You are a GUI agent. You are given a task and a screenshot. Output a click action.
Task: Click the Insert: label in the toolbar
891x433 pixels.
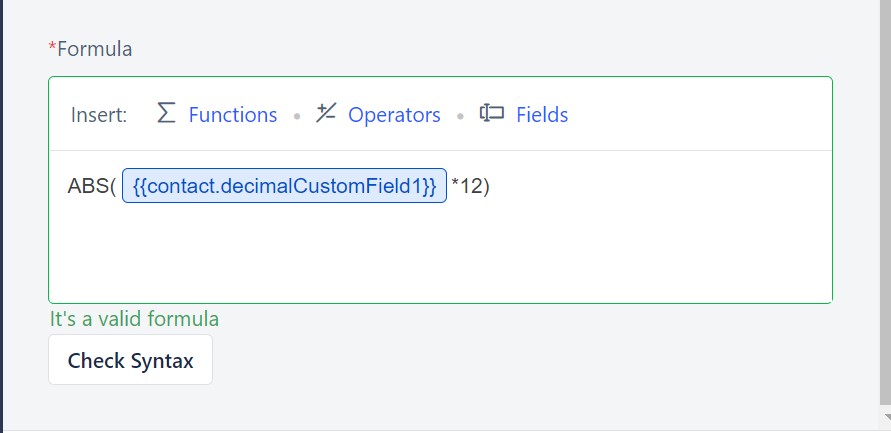(99, 115)
